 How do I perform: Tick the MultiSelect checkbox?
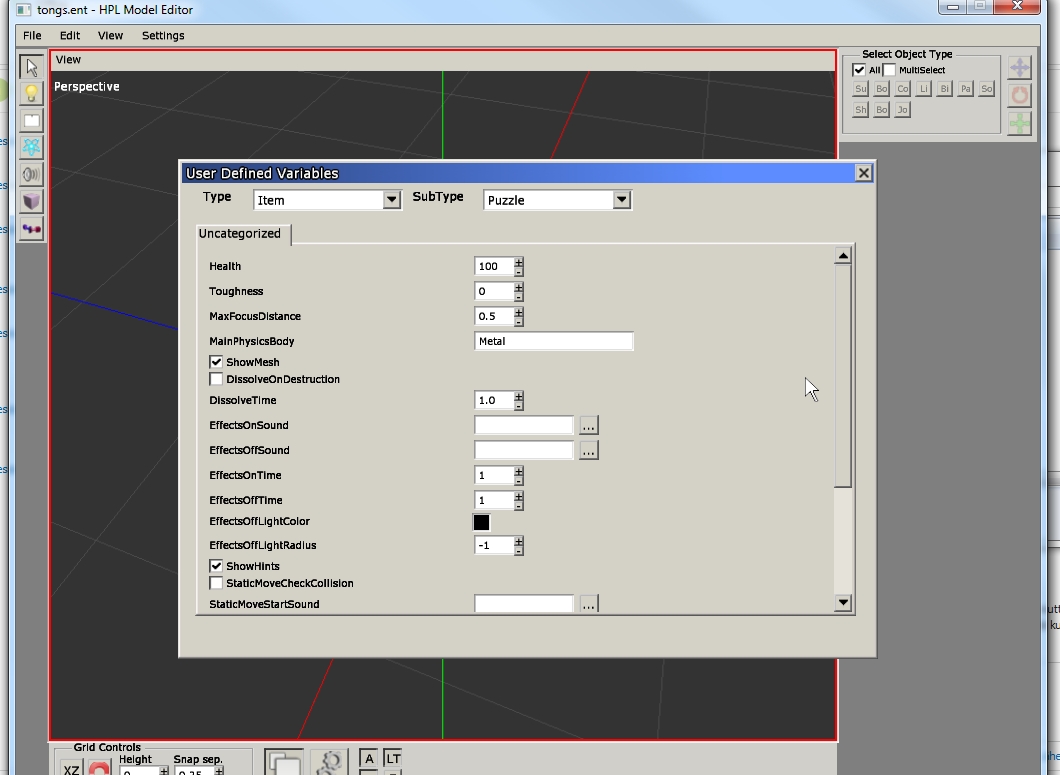[x=890, y=70]
